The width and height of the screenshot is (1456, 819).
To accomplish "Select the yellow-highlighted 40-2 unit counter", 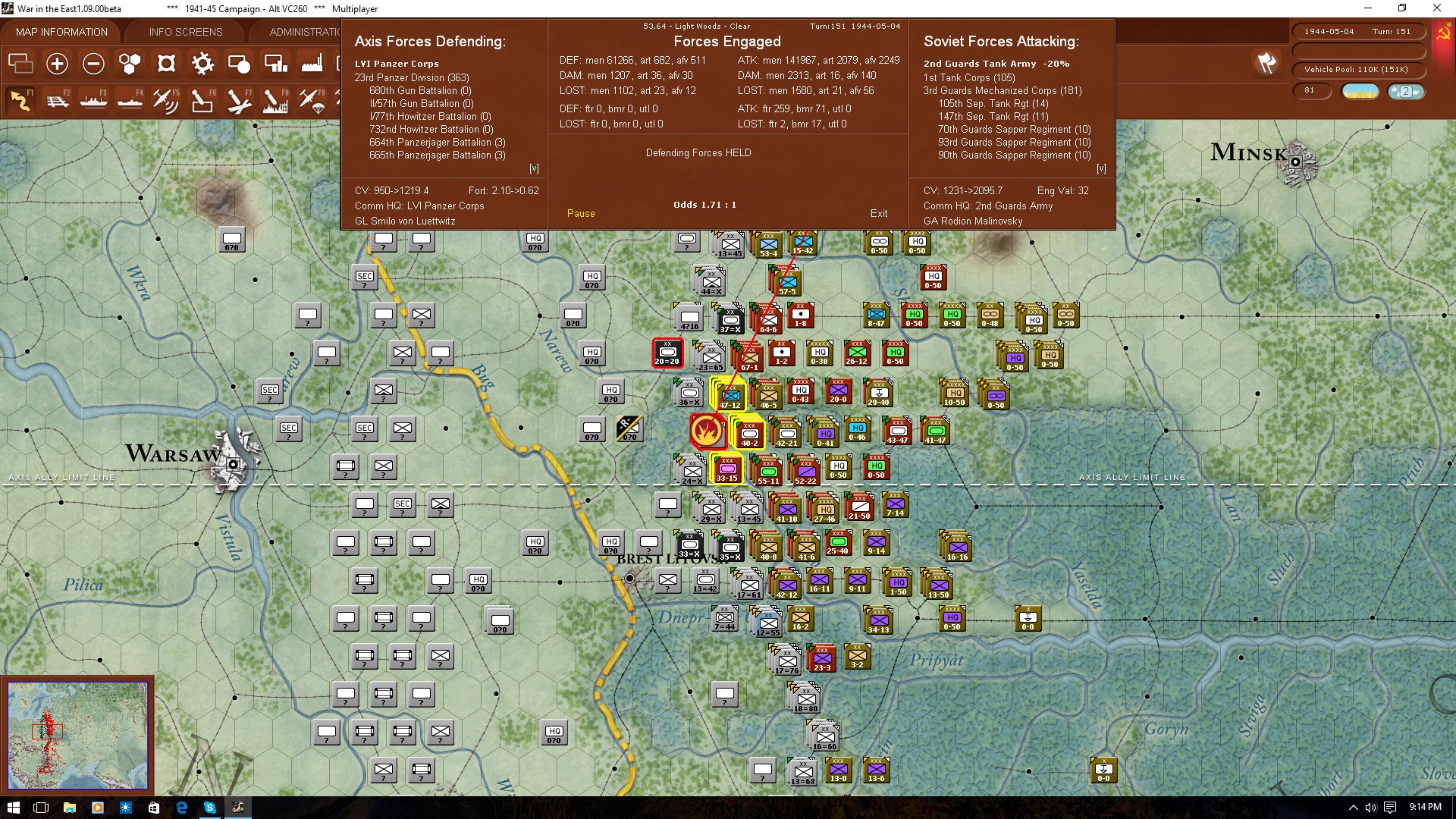I will (x=749, y=433).
